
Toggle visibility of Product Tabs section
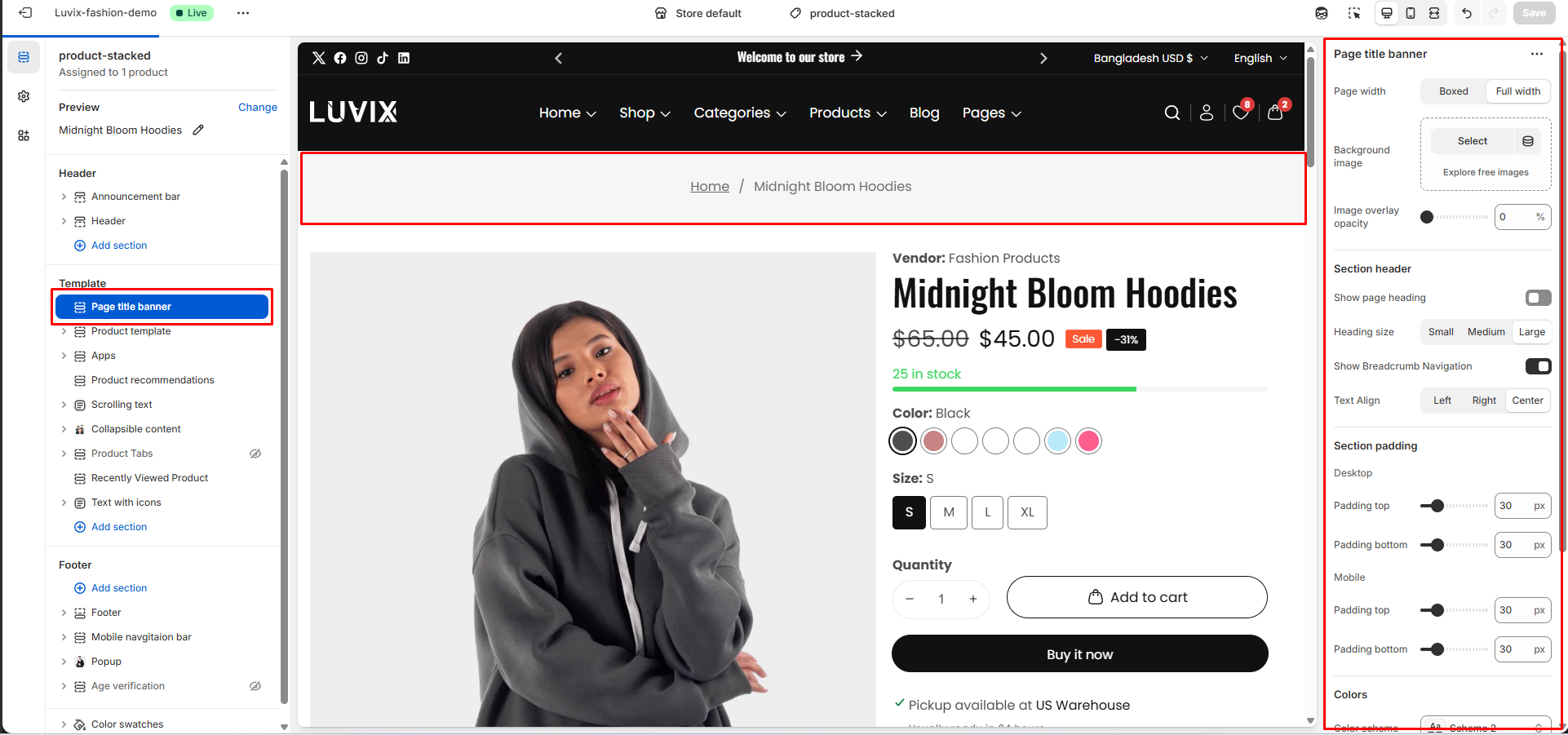click(255, 454)
